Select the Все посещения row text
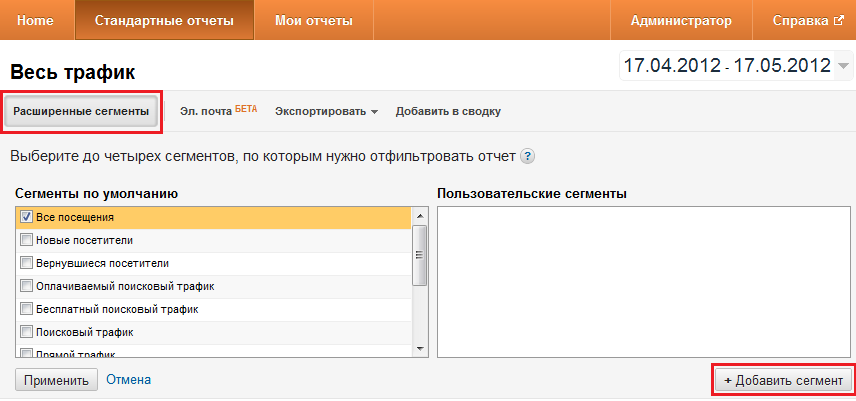Screen dimensions: 856x401 tap(75, 217)
